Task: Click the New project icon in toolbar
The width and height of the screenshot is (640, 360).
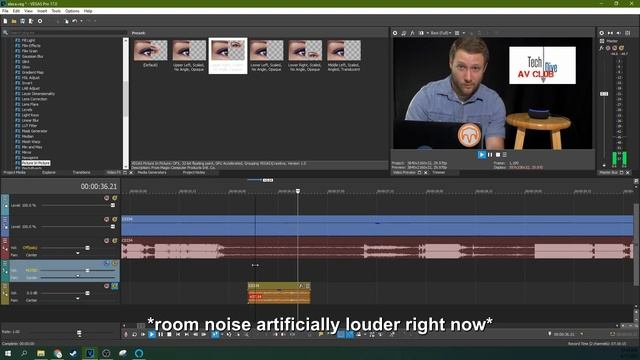Action: [5, 21]
